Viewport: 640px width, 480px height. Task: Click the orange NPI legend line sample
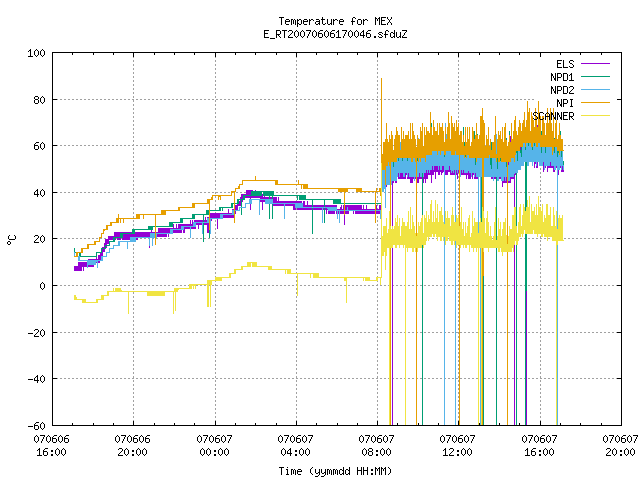(x=595, y=103)
